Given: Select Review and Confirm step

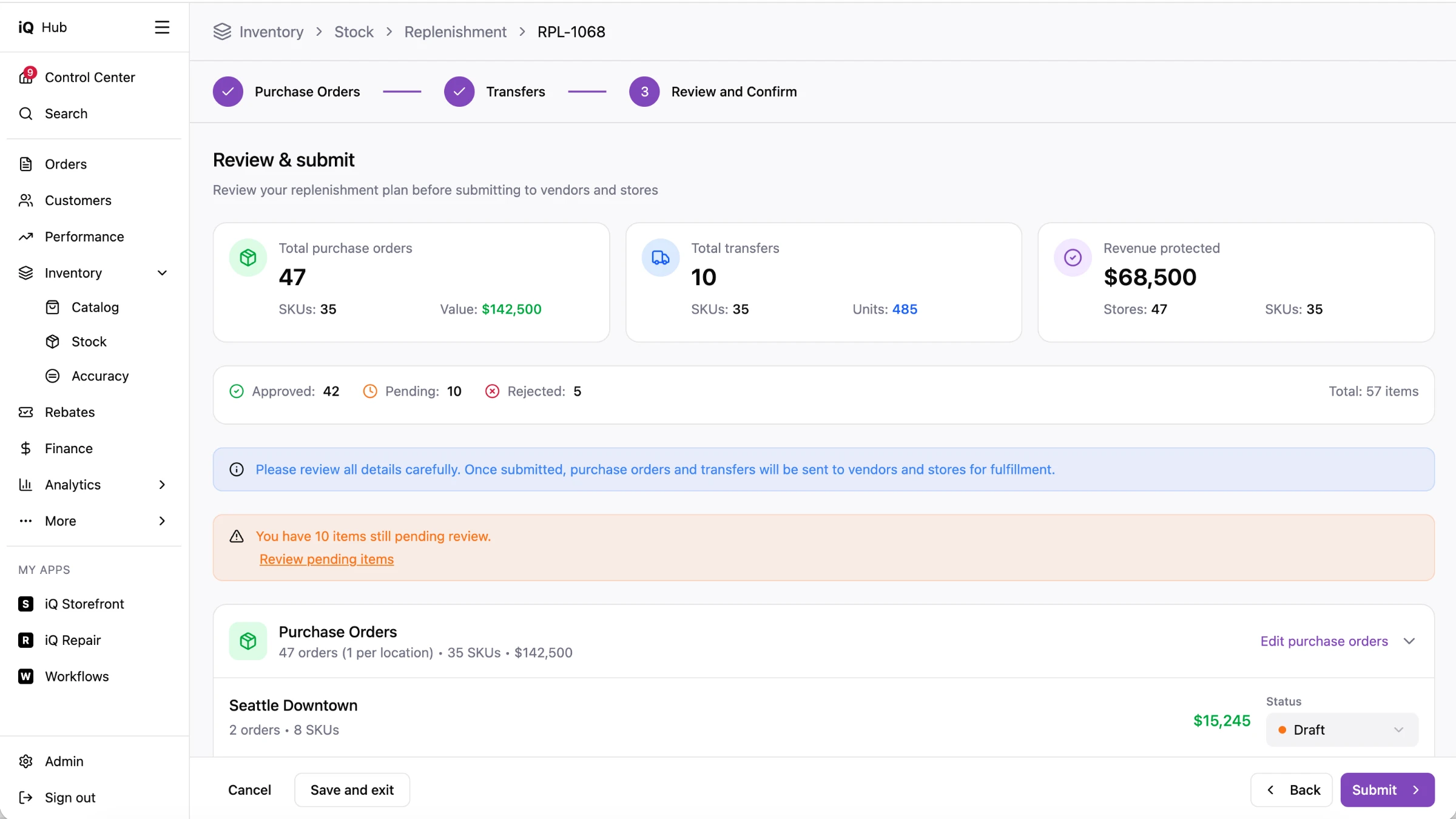Looking at the screenshot, I should click(713, 92).
